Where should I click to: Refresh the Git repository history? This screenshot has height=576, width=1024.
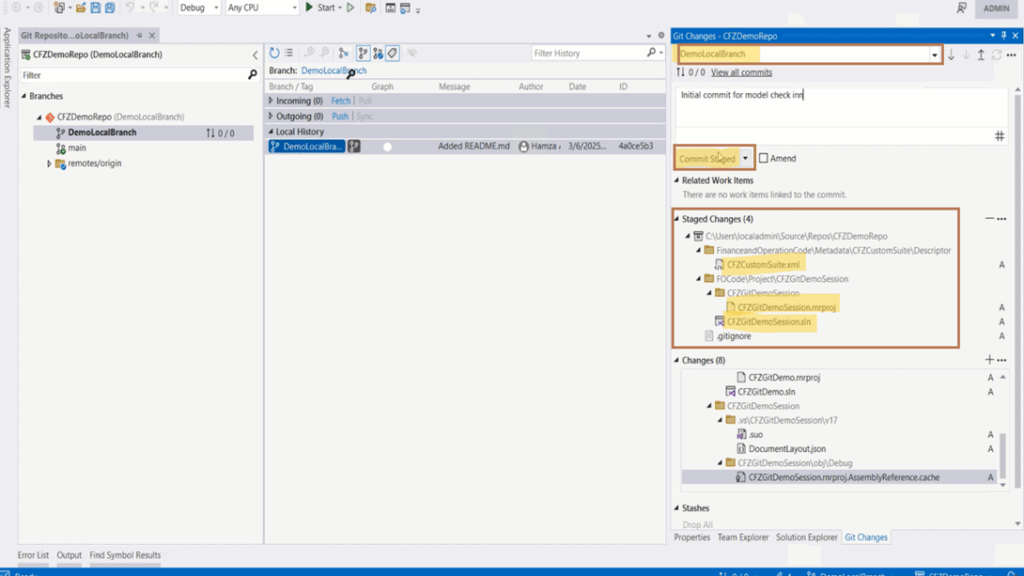[x=274, y=53]
